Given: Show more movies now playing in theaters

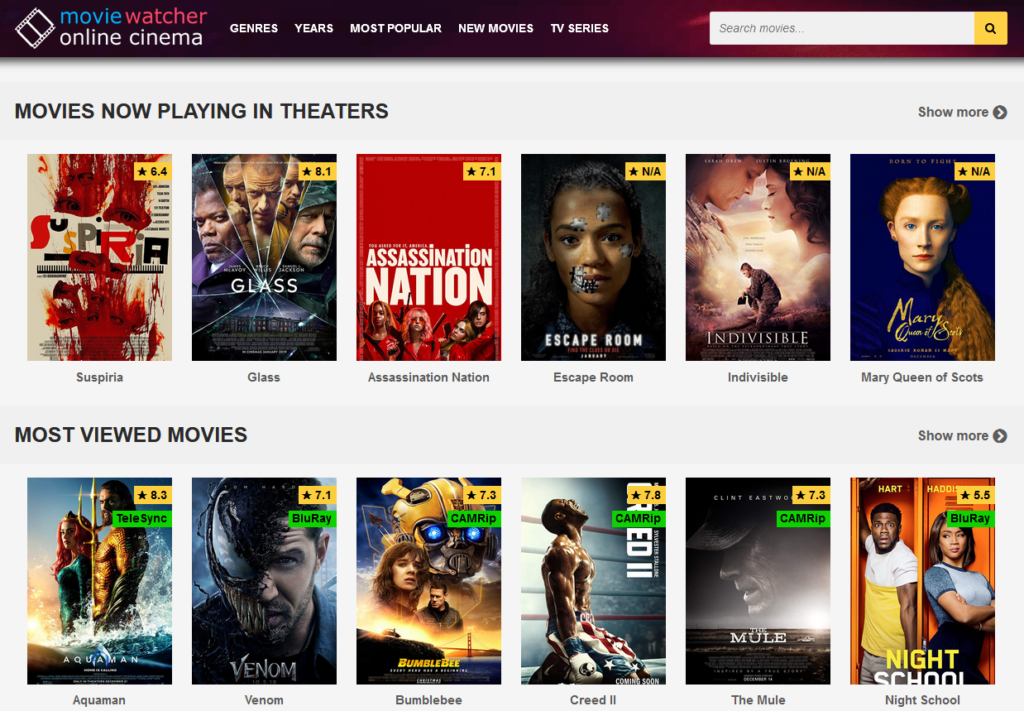Looking at the screenshot, I should point(962,112).
